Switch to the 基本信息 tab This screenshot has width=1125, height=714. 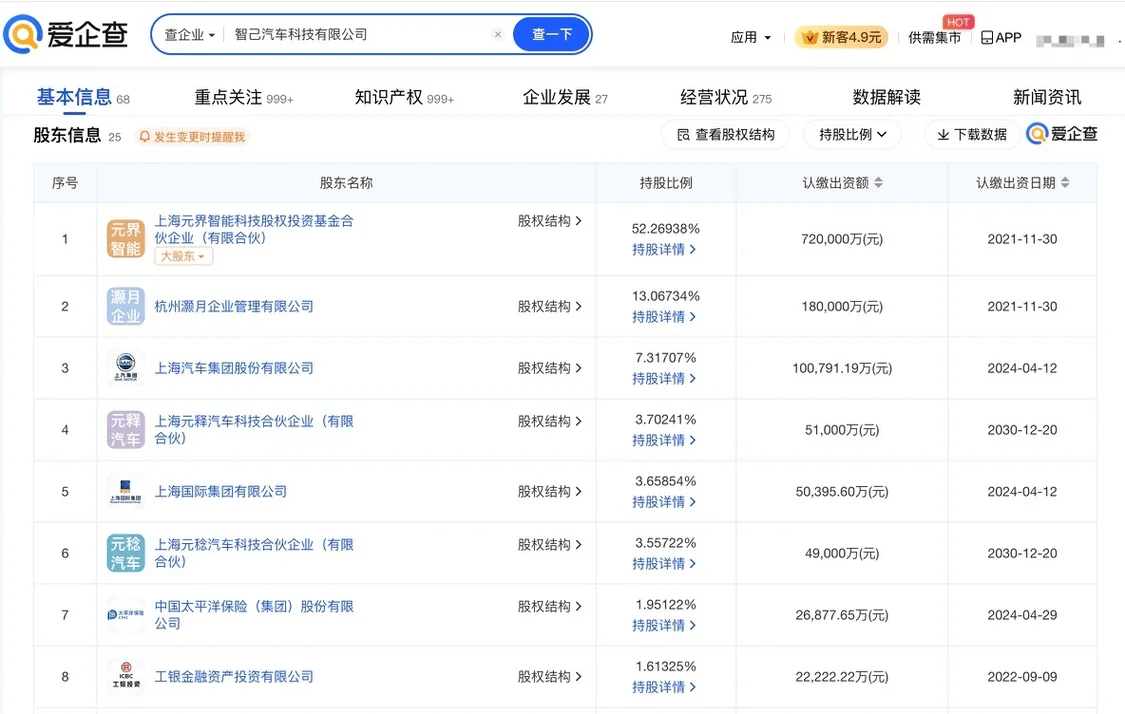coord(83,97)
